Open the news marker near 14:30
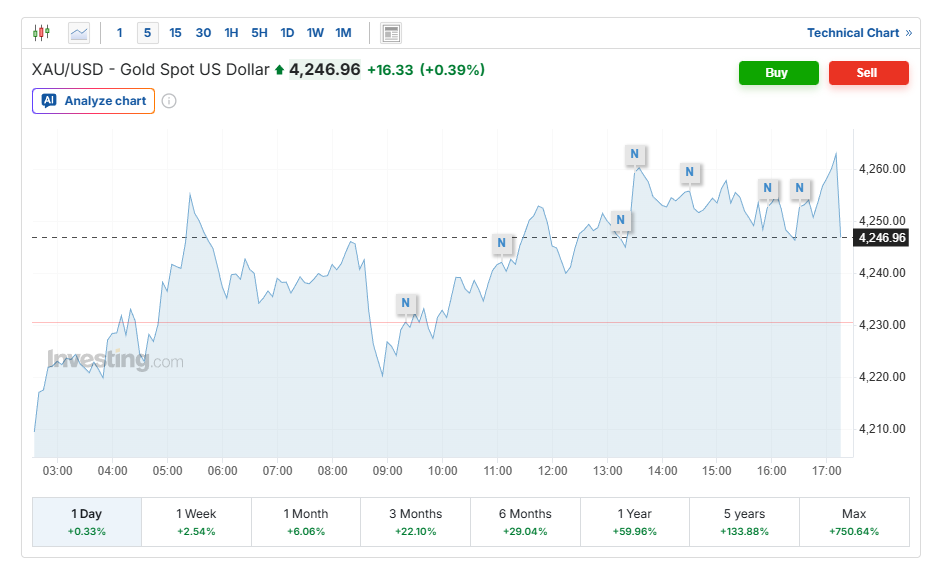 [x=690, y=173]
